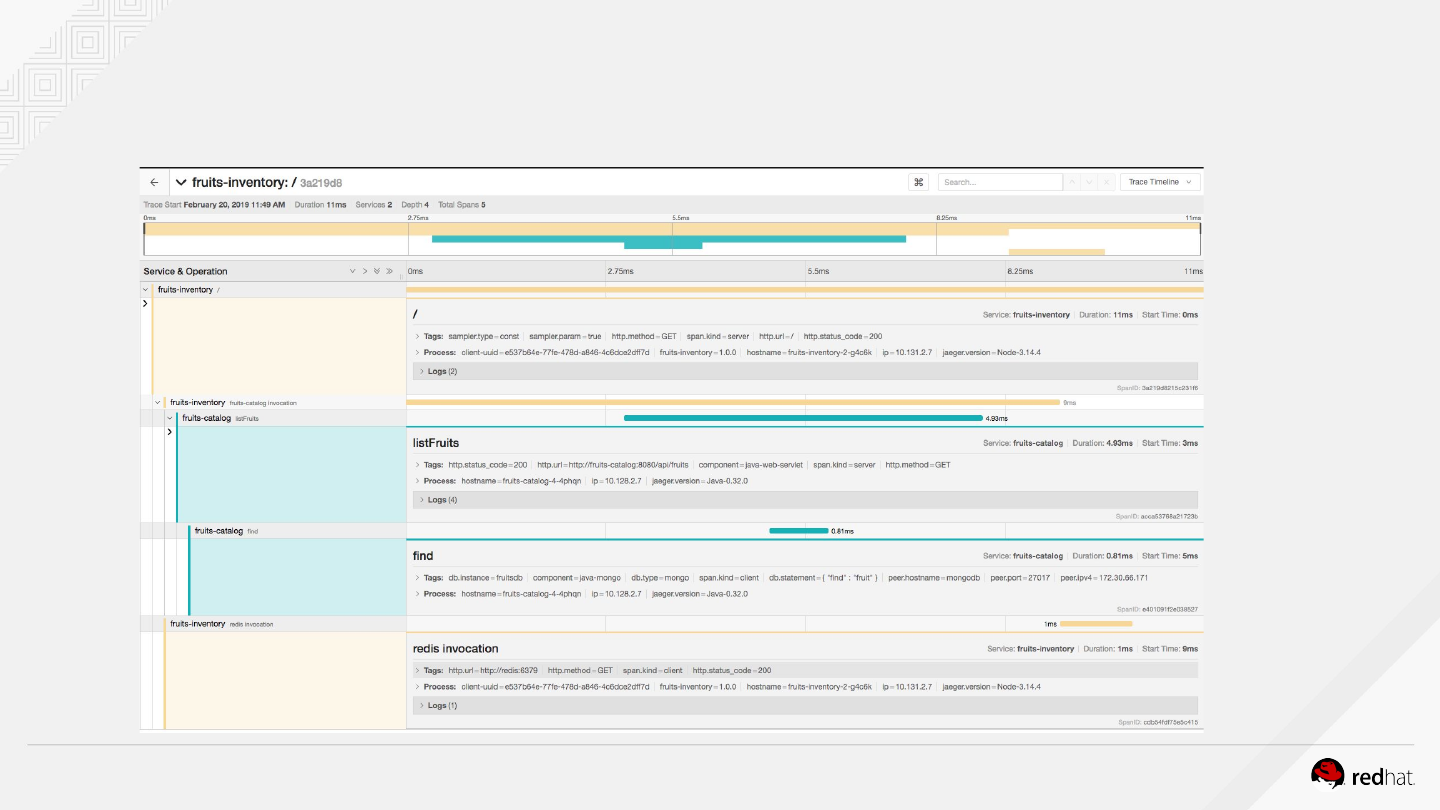The image size is (1440, 810).
Task: Click the collapse one level chevron icon
Action: (x=365, y=271)
